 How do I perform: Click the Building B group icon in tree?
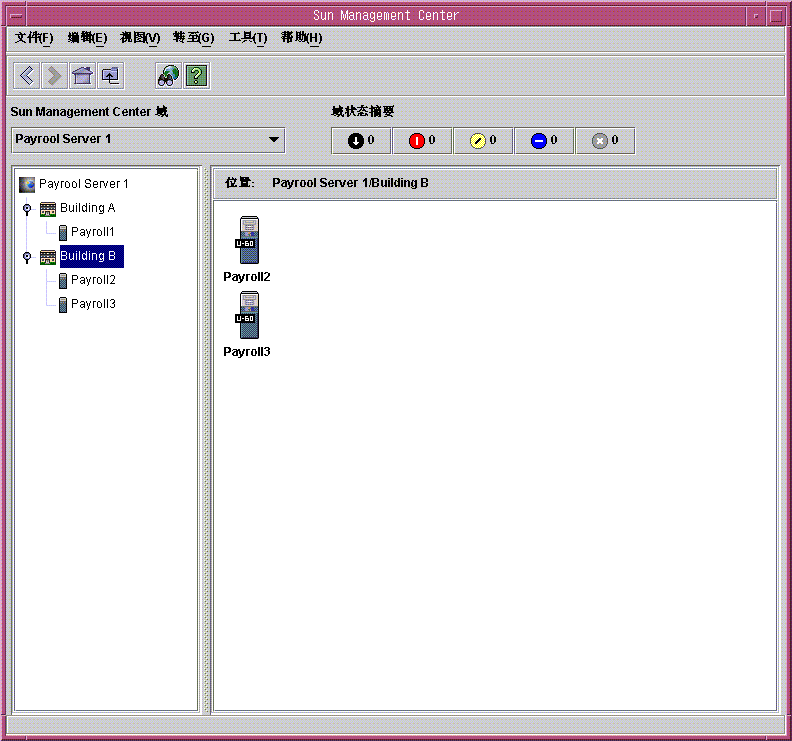coord(48,257)
